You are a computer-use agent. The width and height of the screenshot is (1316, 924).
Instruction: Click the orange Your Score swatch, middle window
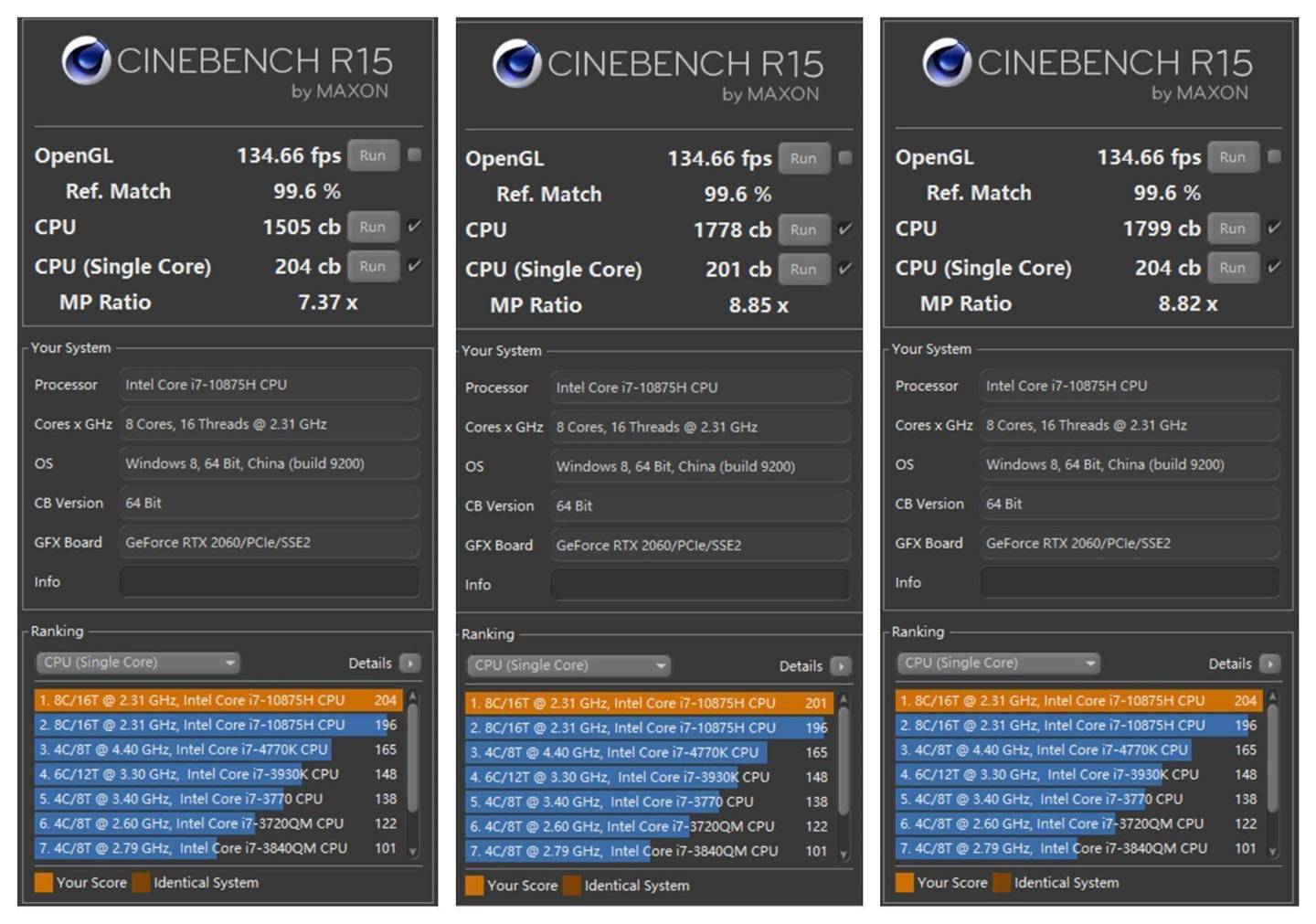tap(473, 885)
